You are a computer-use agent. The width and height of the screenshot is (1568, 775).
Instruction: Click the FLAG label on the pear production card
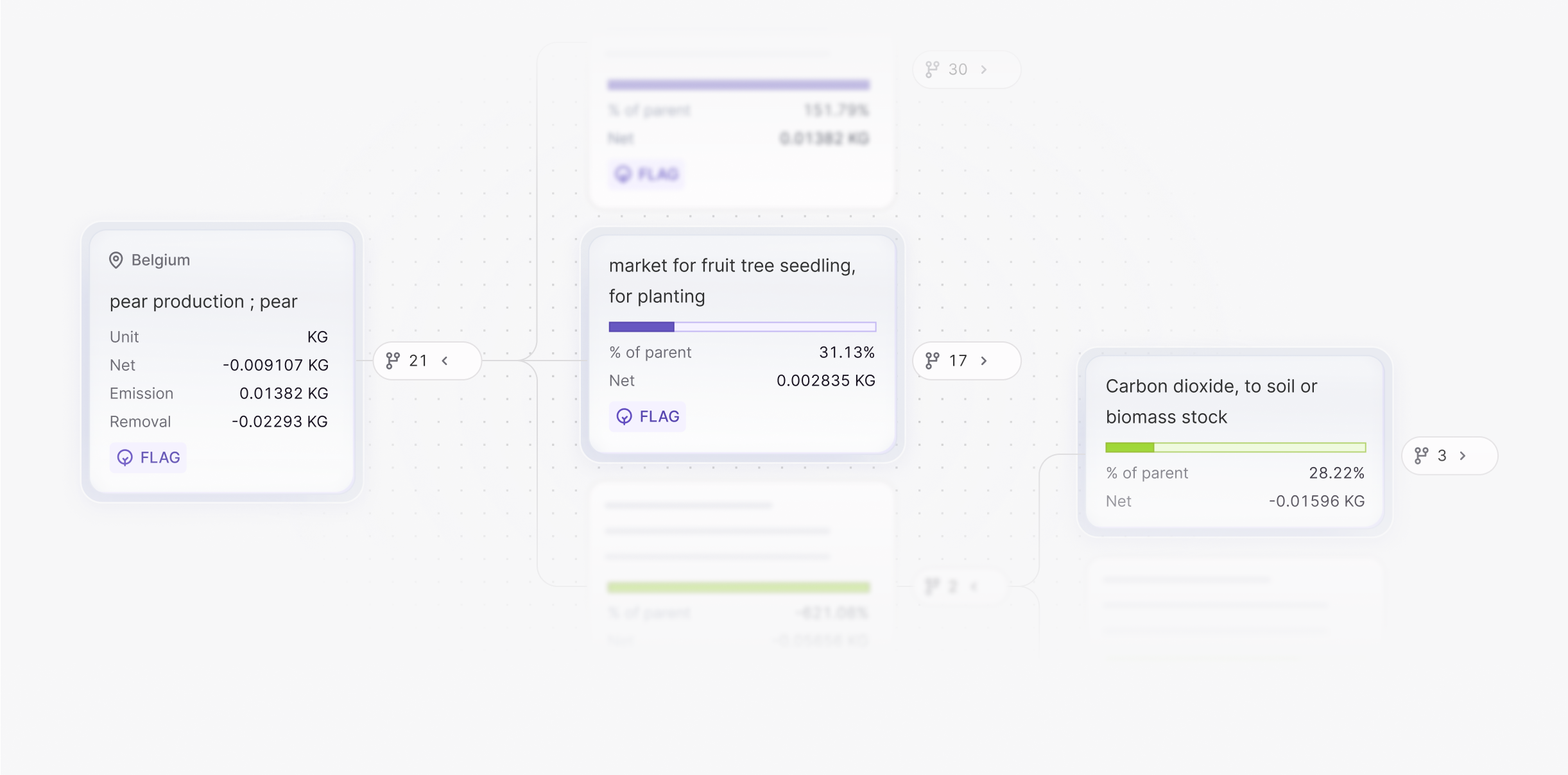(x=160, y=457)
